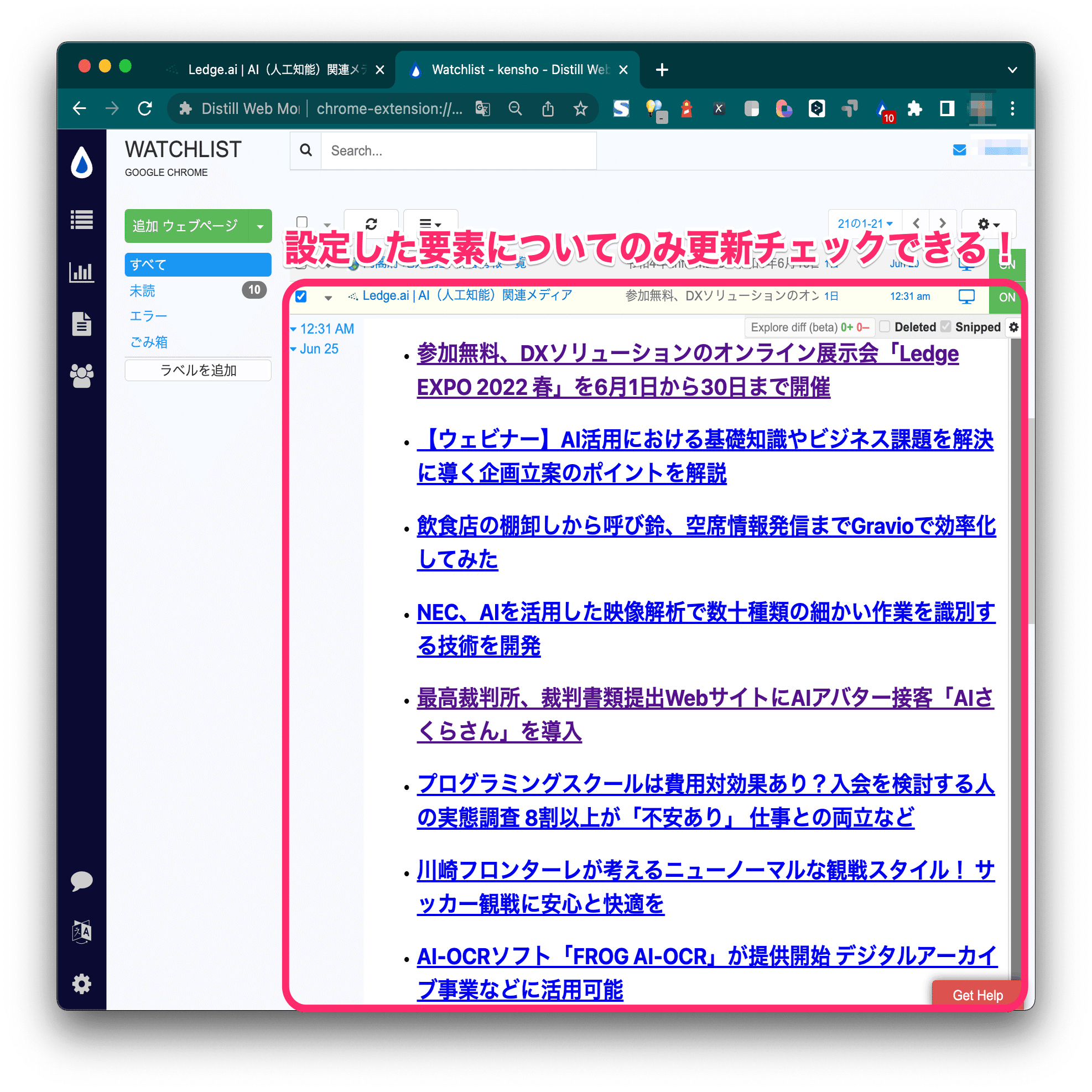Open the 21の1-21 pagination dropdown

(x=865, y=224)
